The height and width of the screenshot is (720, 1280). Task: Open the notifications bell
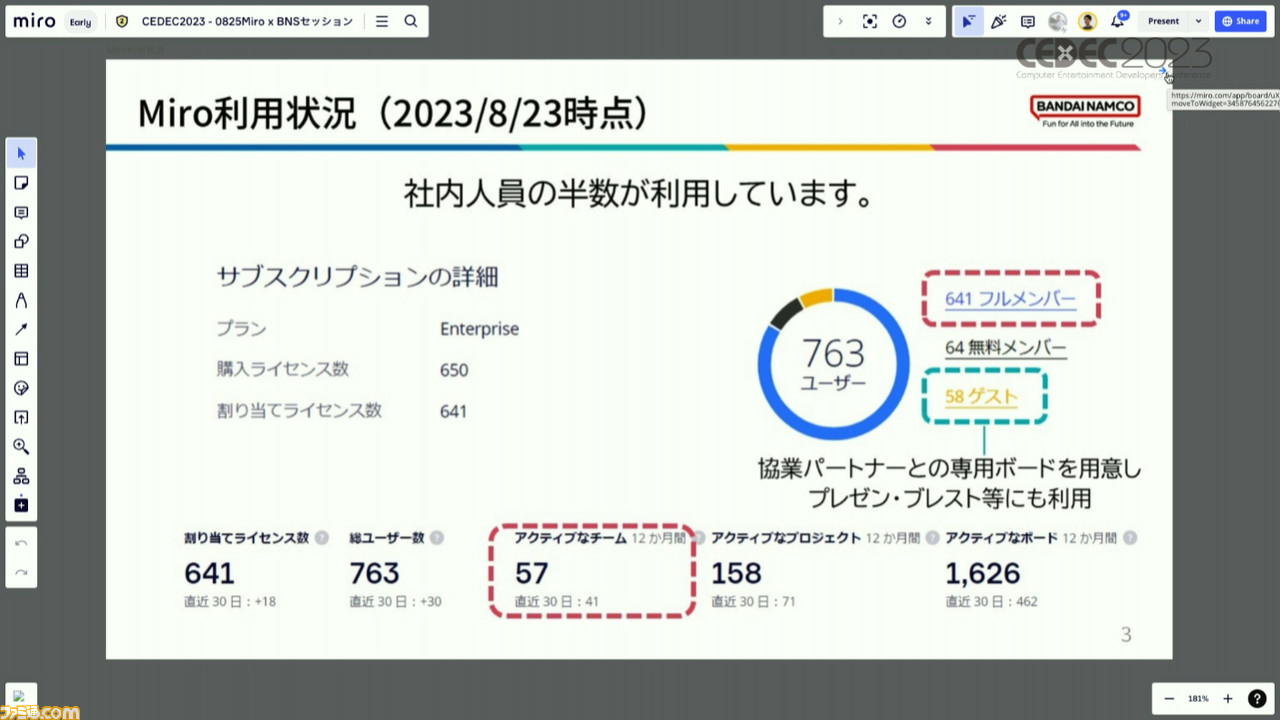pos(1118,21)
